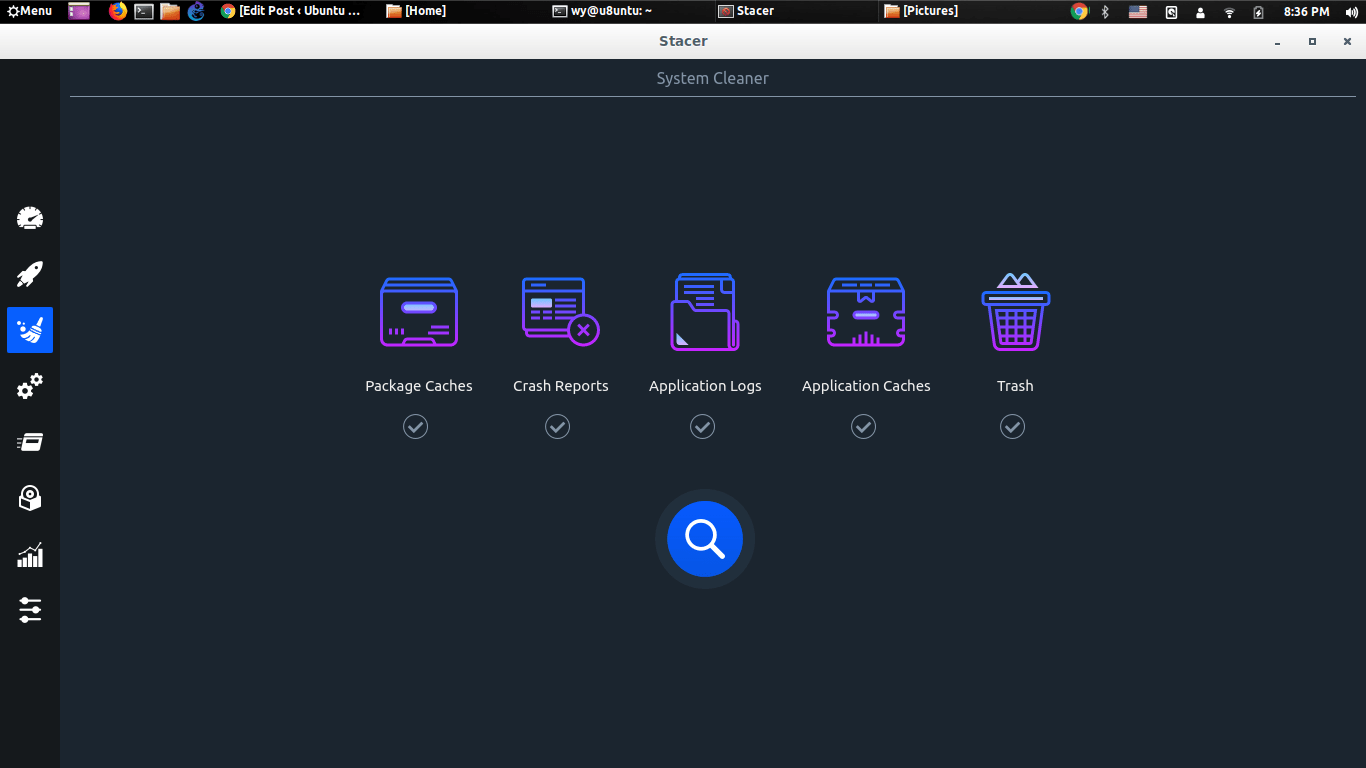Screen dimensions: 1366x768
Task: Open Startup Apps rocket icon in sidebar
Action: point(30,274)
